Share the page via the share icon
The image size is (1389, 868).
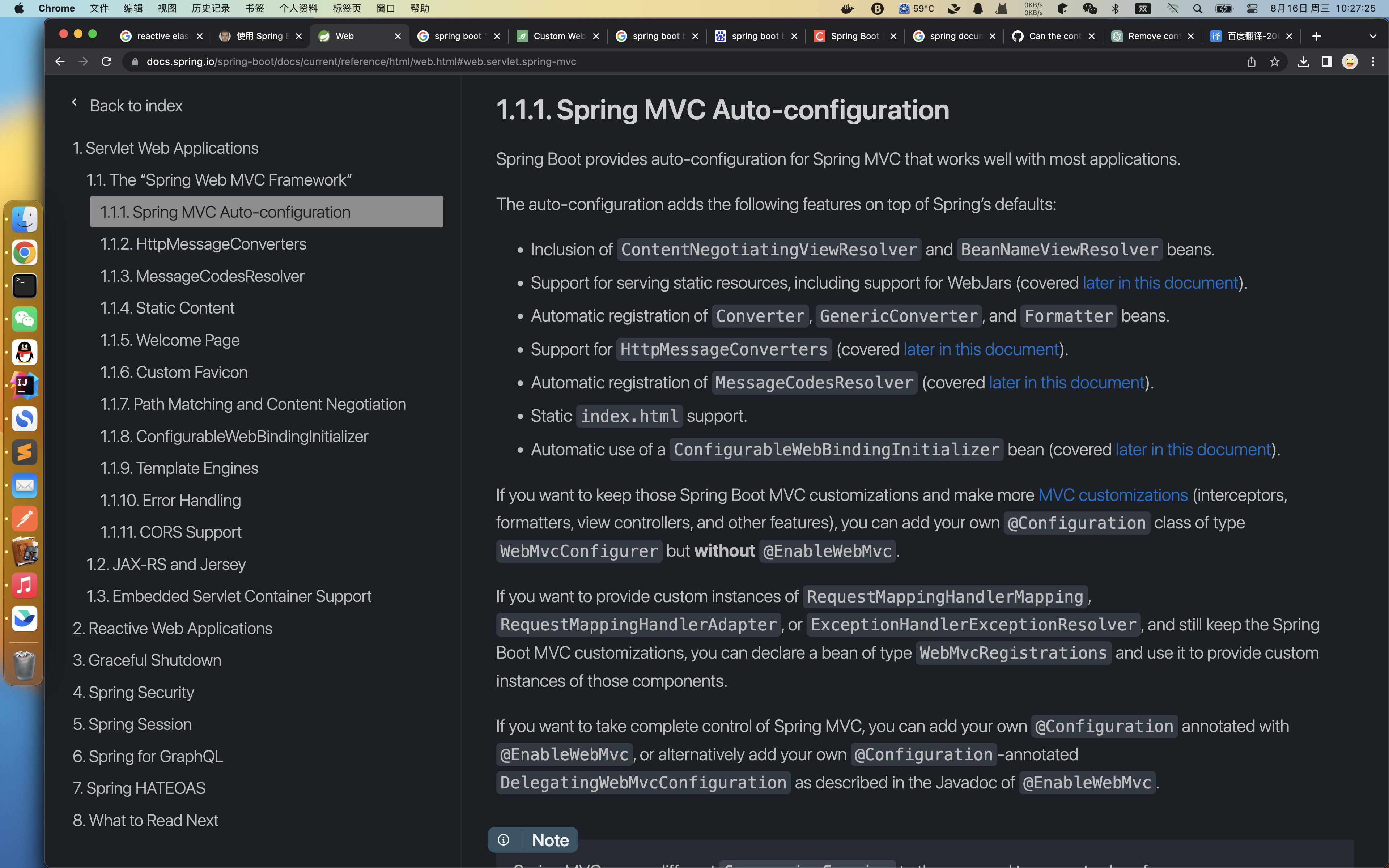(1251, 61)
